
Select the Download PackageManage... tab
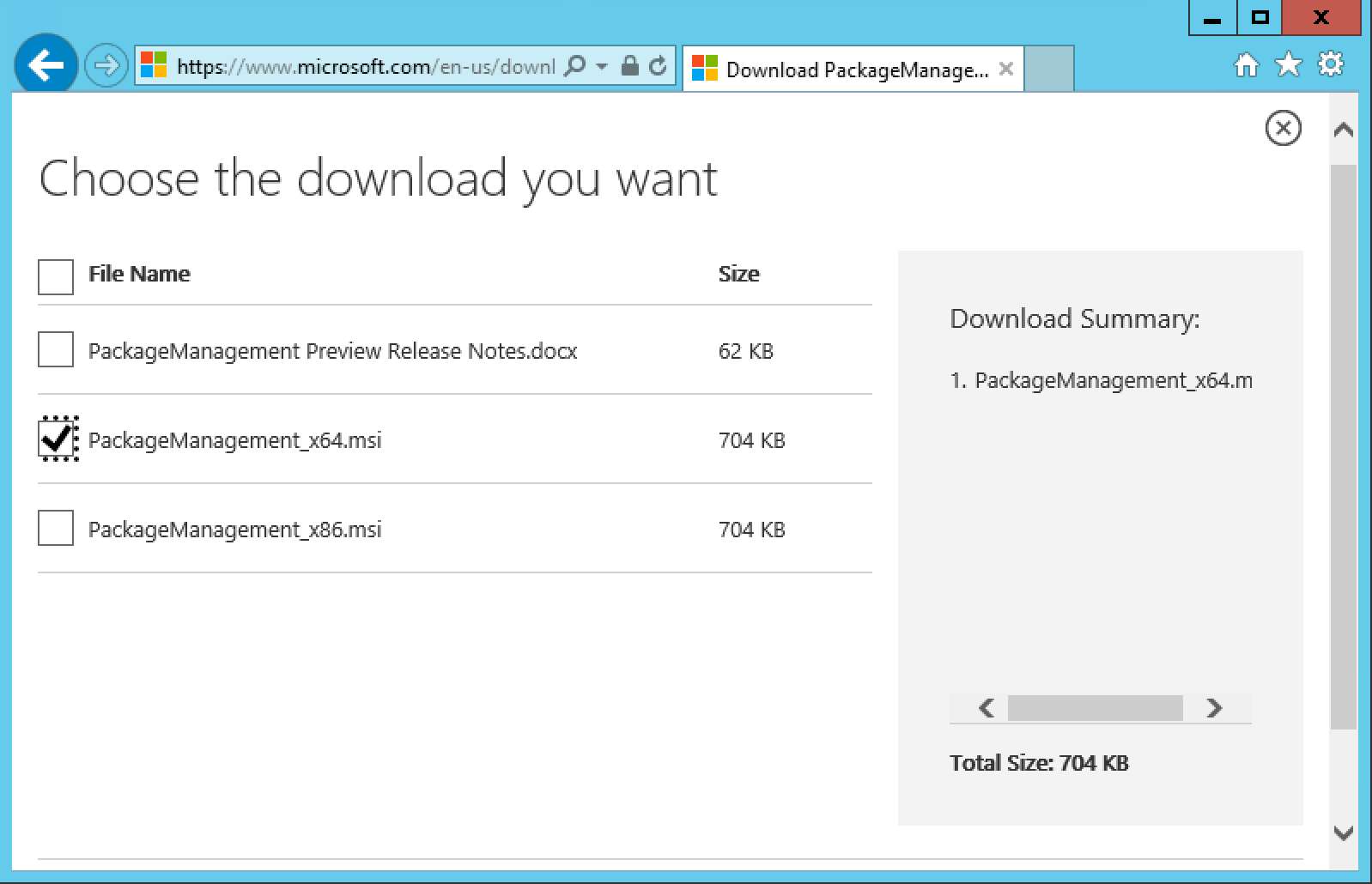tap(853, 70)
